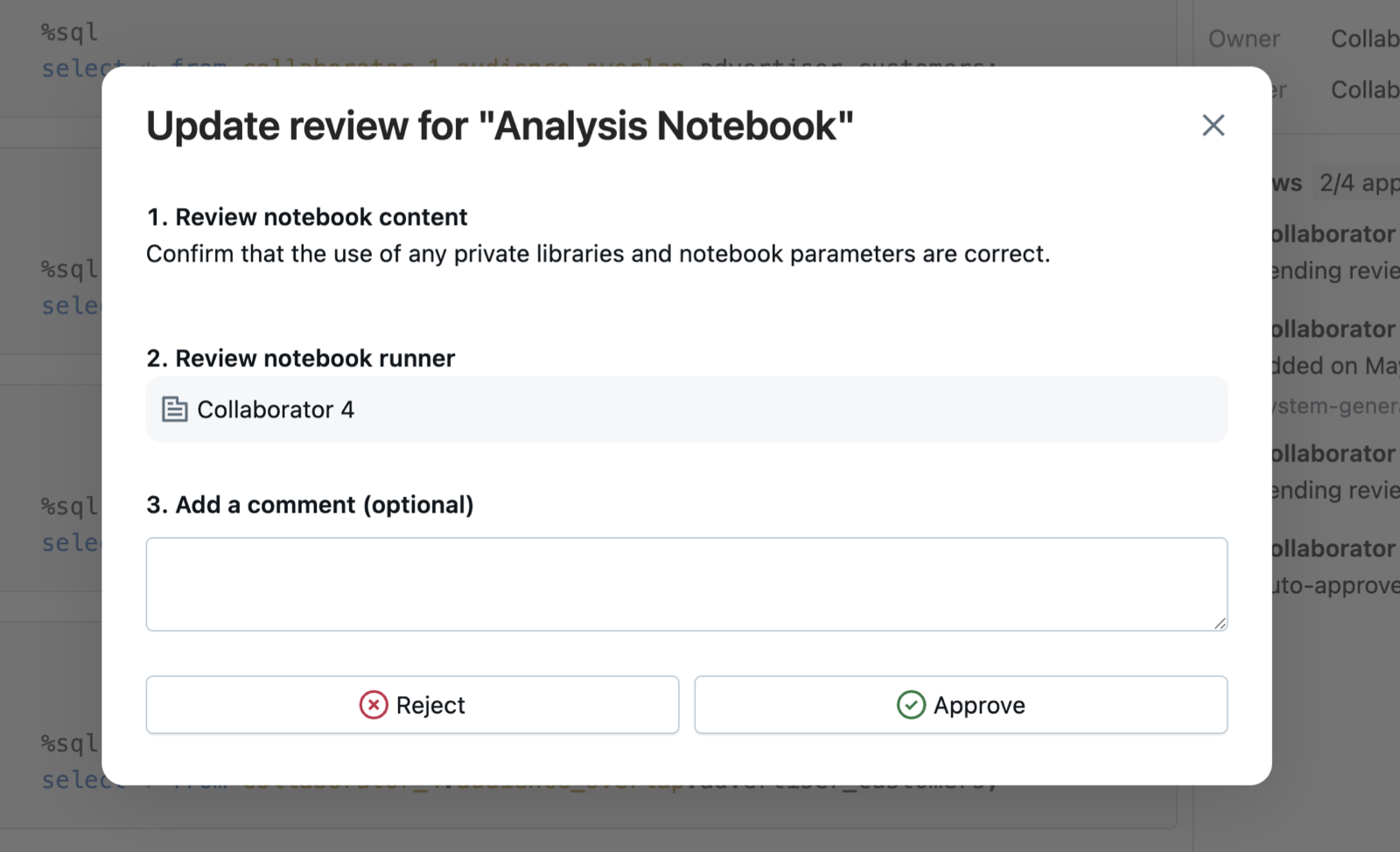Image resolution: width=1400 pixels, height=852 pixels.
Task: Close the Update review dialog
Action: (1213, 125)
